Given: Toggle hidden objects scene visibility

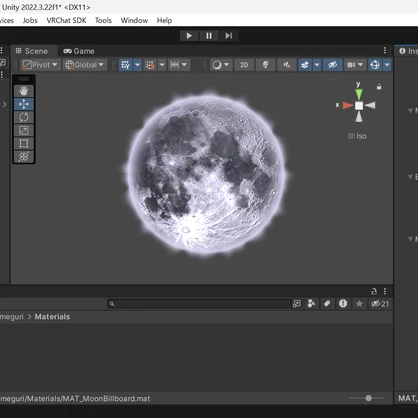Looking at the screenshot, I should coord(333,65).
